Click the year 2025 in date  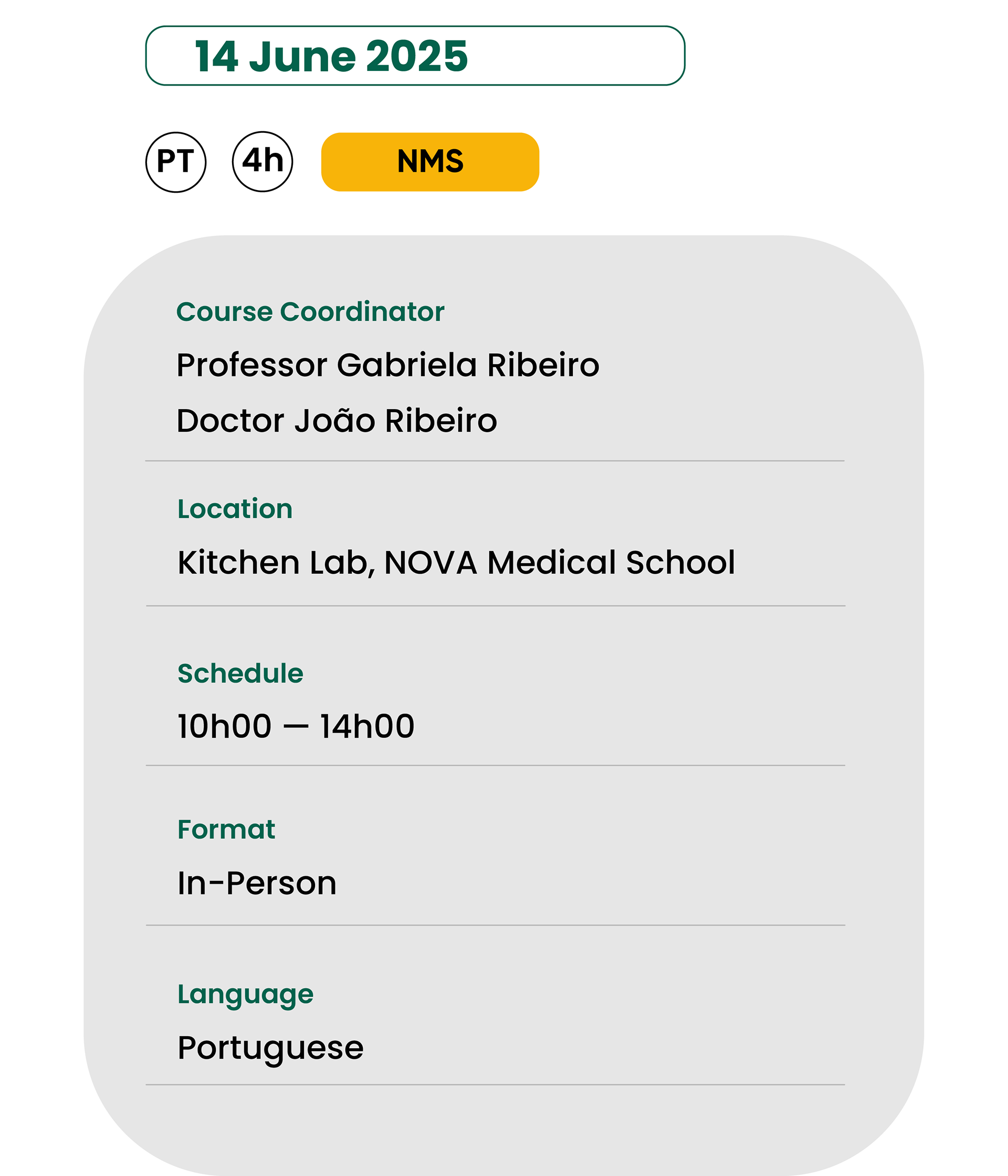[x=417, y=56]
